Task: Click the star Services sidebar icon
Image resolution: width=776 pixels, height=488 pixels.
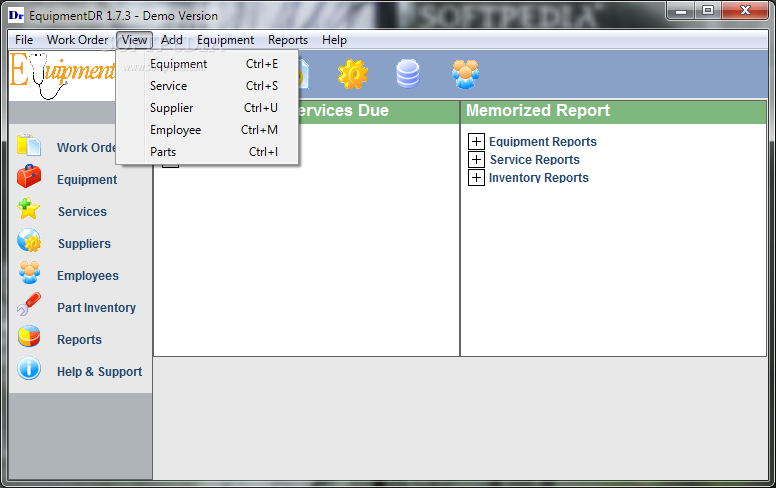Action: point(29,209)
